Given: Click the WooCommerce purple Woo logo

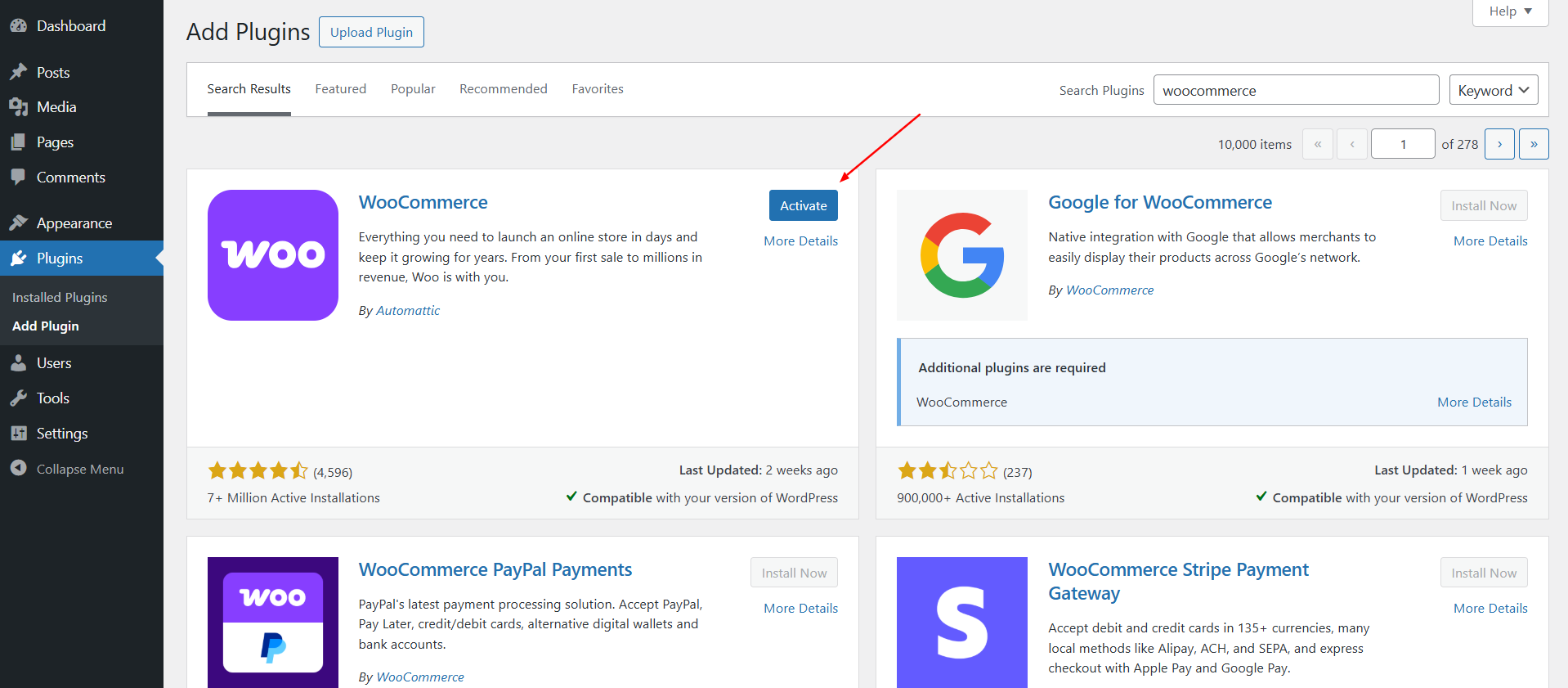Looking at the screenshot, I should click(x=273, y=255).
